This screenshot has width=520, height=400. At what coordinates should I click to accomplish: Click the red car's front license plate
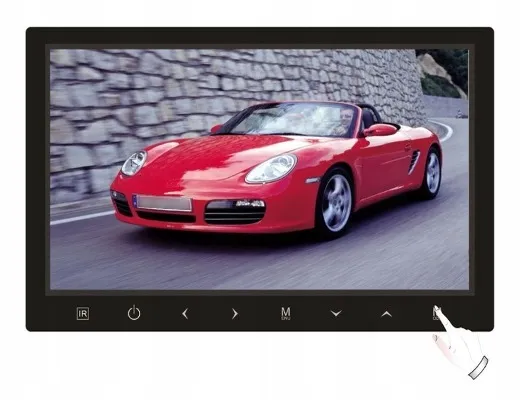pos(163,203)
